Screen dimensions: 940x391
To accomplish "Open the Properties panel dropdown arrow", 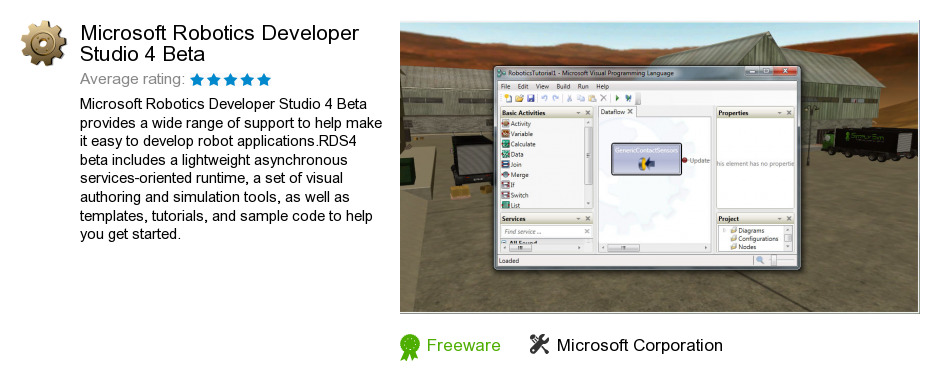I will (x=779, y=113).
